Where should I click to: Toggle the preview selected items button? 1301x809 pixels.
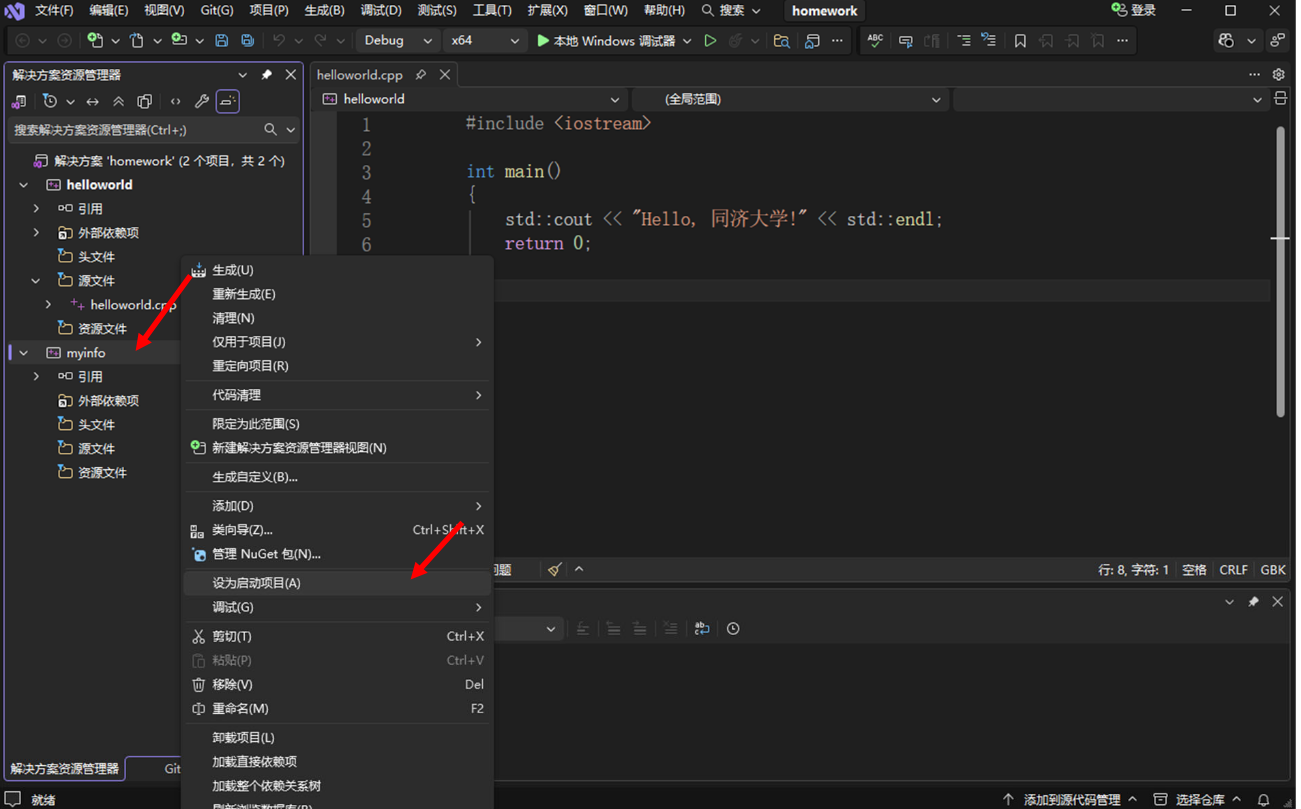tap(228, 101)
